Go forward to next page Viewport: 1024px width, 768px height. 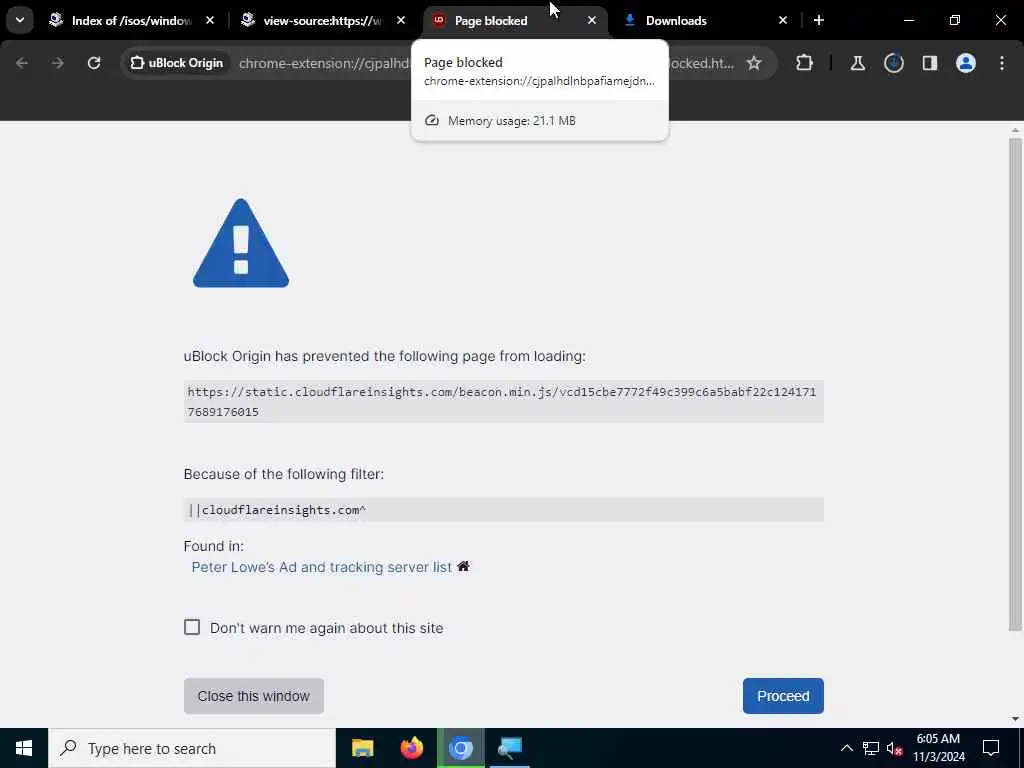point(58,63)
